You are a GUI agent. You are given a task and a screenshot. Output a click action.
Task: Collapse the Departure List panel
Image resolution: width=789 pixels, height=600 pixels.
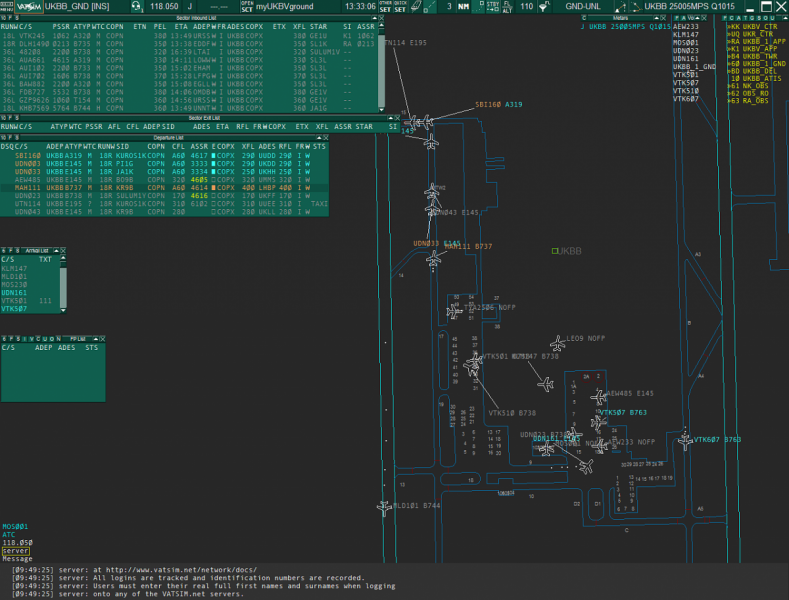click(x=318, y=137)
